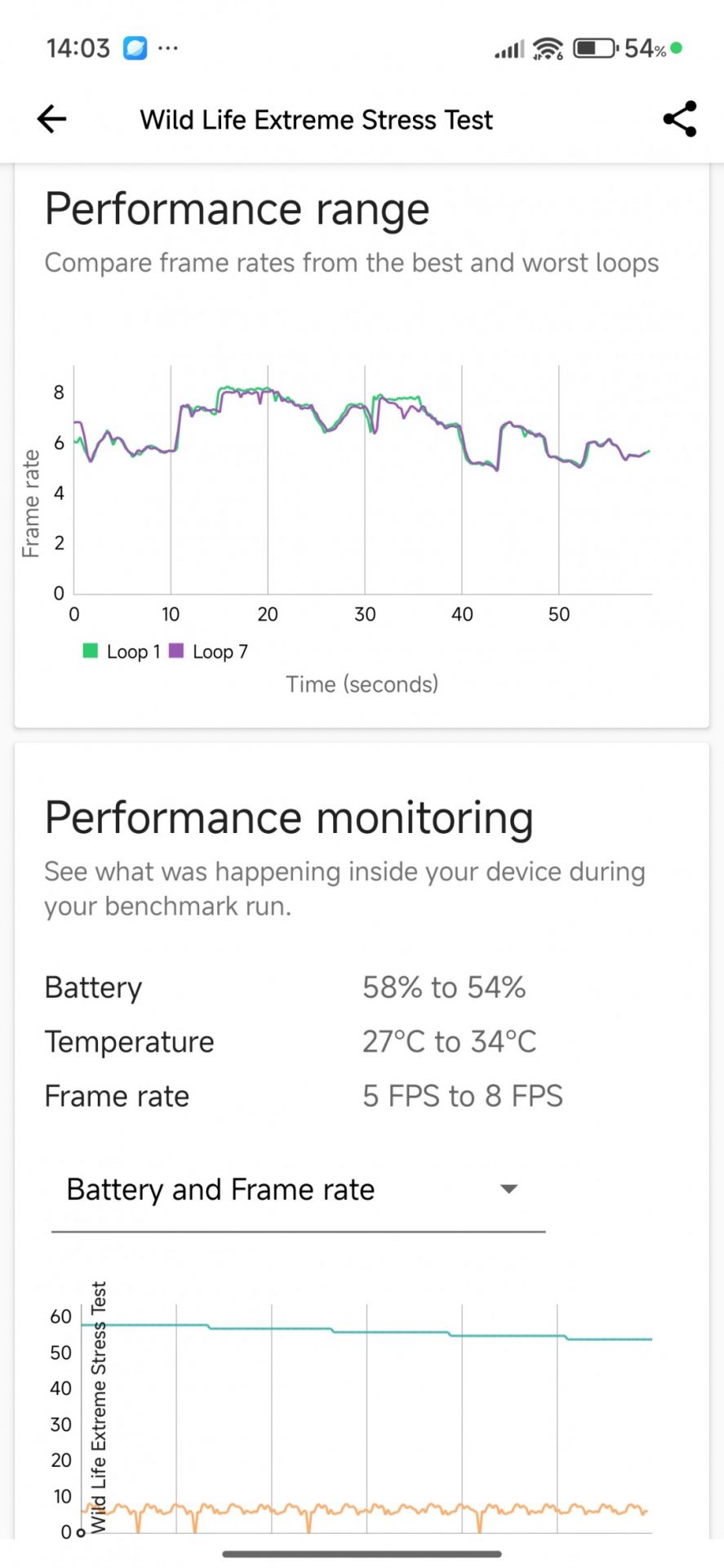Tap the Wi-Fi status icon
The image size is (724, 1568).
tap(547, 50)
